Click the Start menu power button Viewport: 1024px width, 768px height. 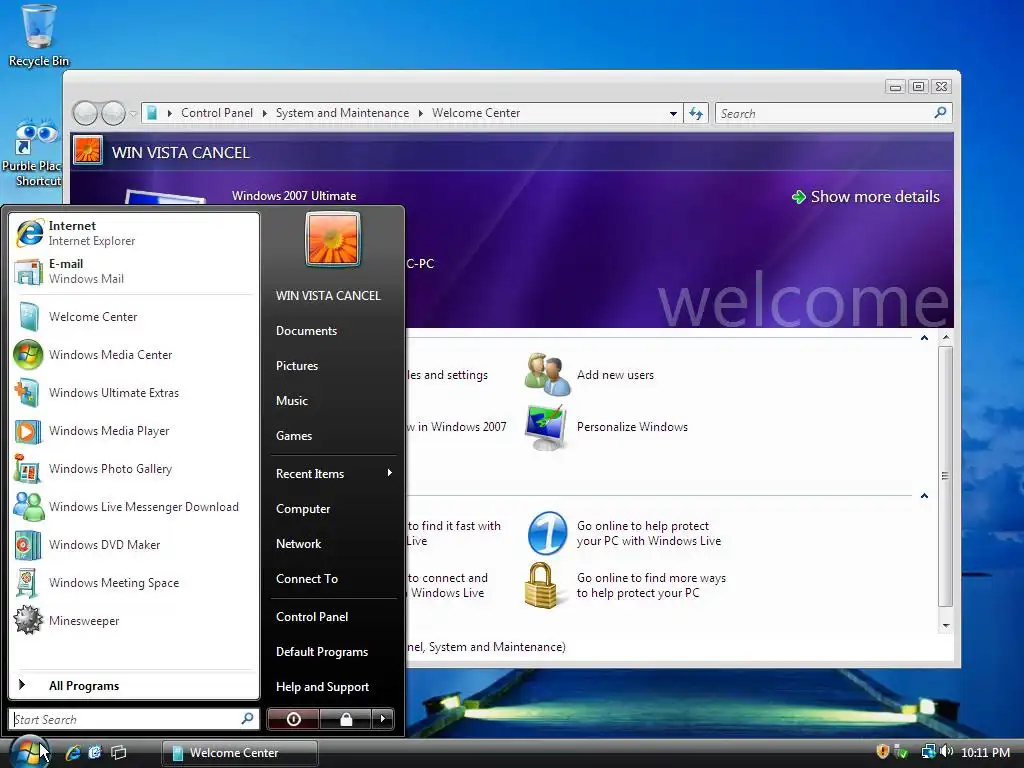[294, 719]
